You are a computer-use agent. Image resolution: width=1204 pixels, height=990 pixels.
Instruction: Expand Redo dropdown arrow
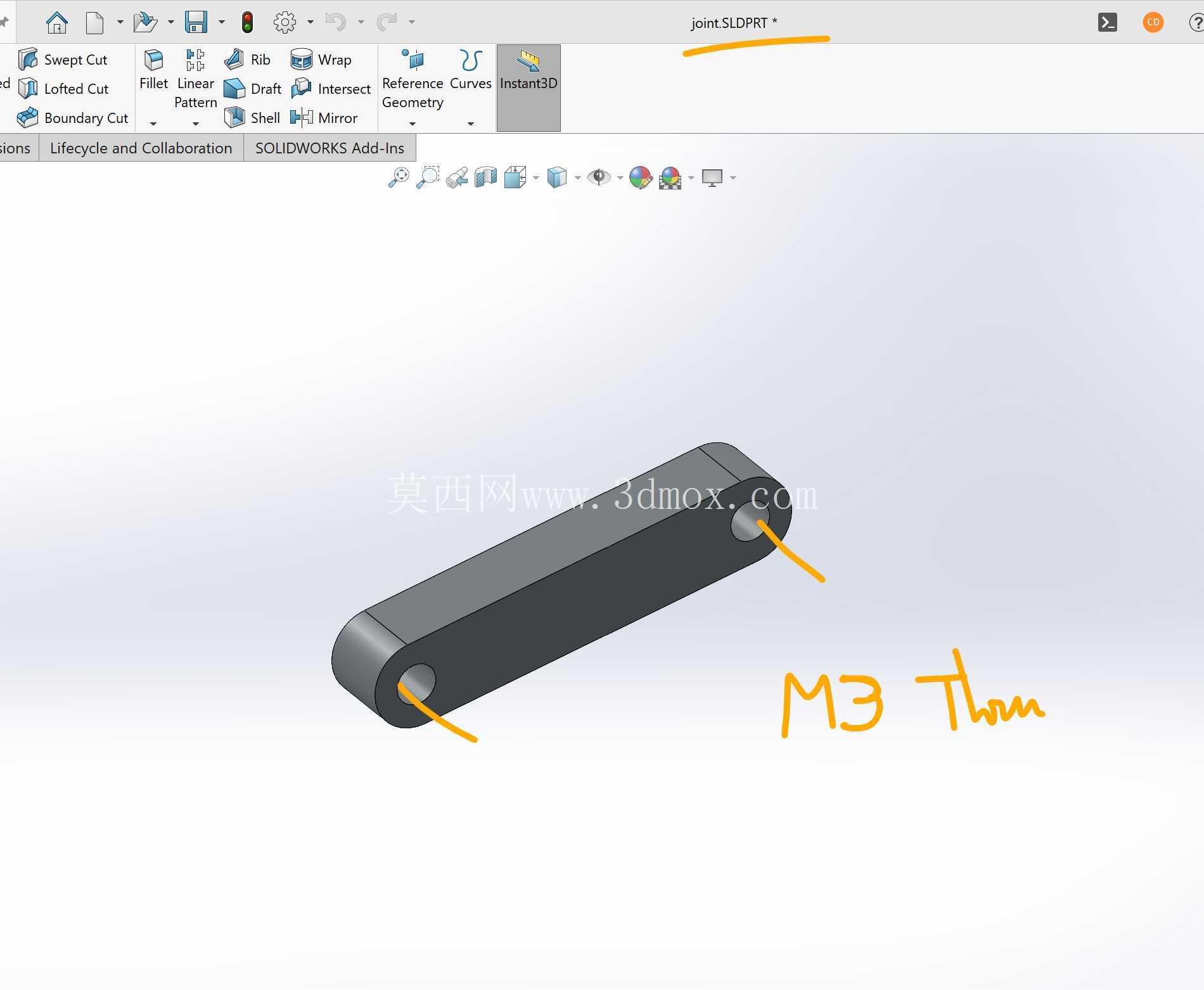411,22
